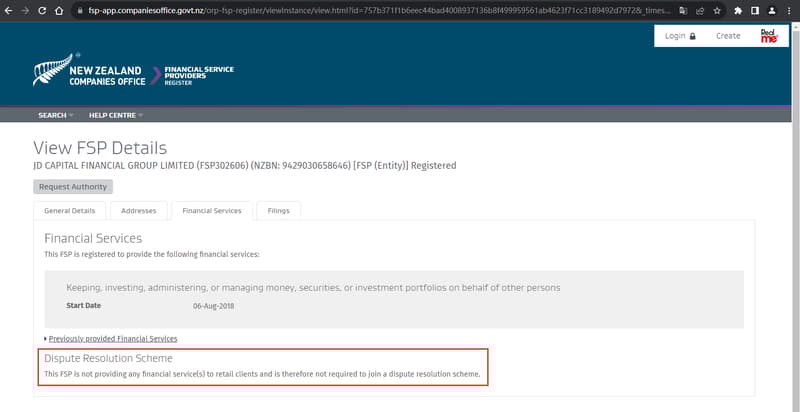The width and height of the screenshot is (800, 412).
Task: Toggle the browser side panel icon
Action: point(755,10)
